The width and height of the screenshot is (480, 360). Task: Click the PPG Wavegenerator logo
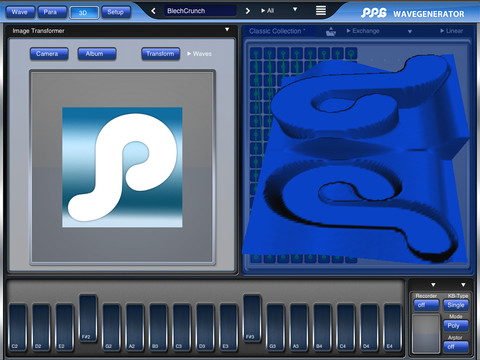[x=412, y=13]
